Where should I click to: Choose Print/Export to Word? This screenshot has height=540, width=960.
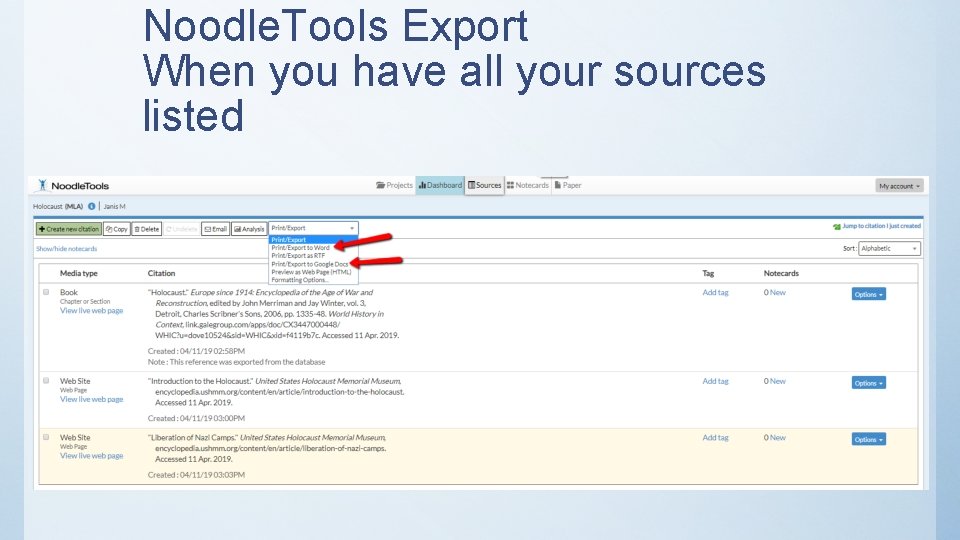click(301, 248)
